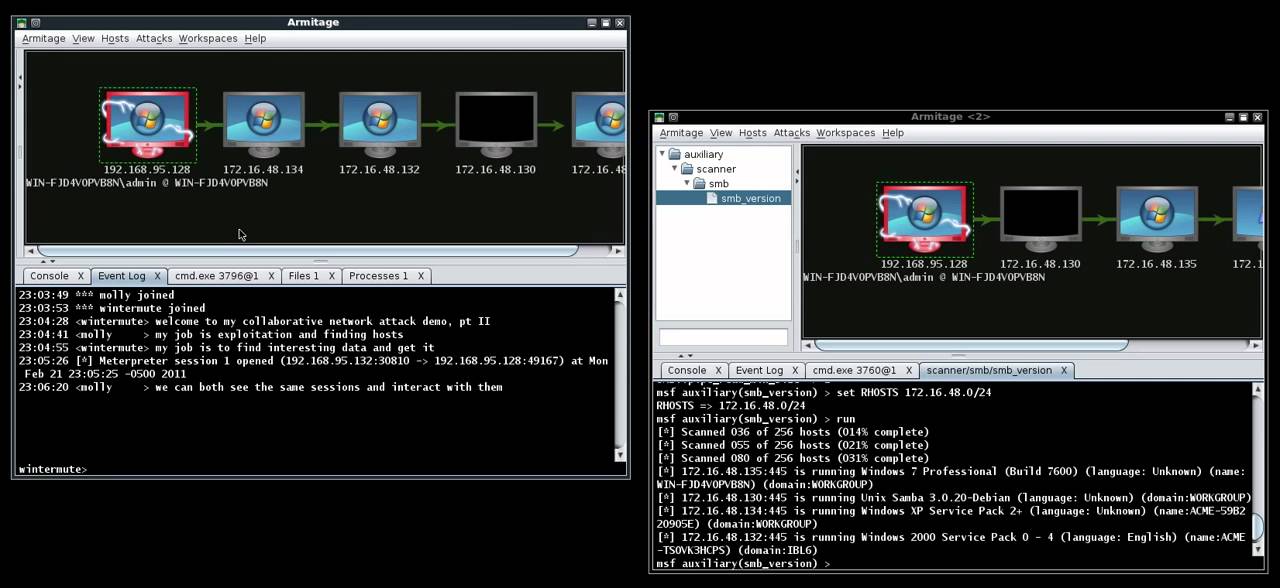
Task: Open Attacks menu in first Armitage window
Action: click(154, 38)
